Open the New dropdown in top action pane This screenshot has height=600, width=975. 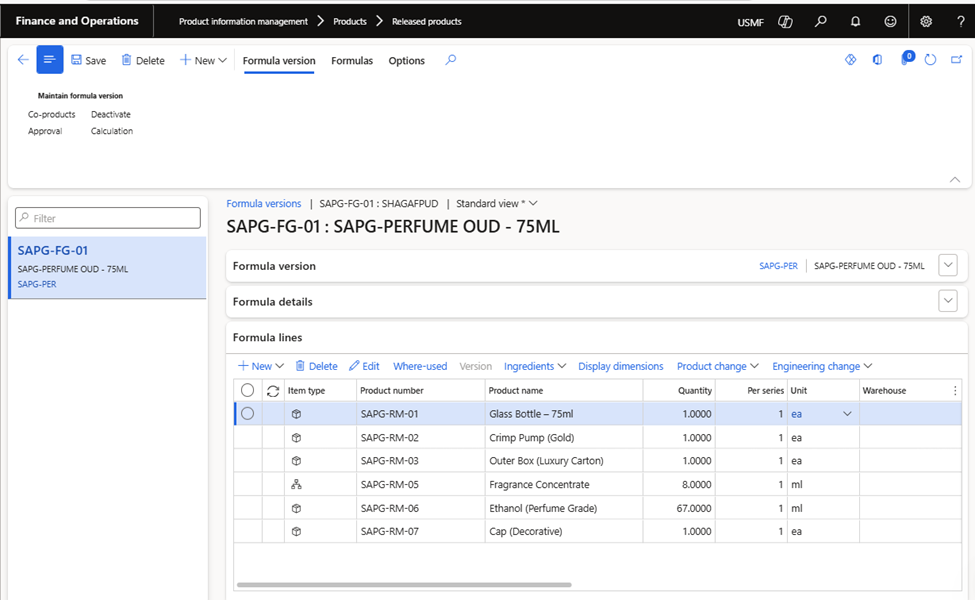(203, 60)
